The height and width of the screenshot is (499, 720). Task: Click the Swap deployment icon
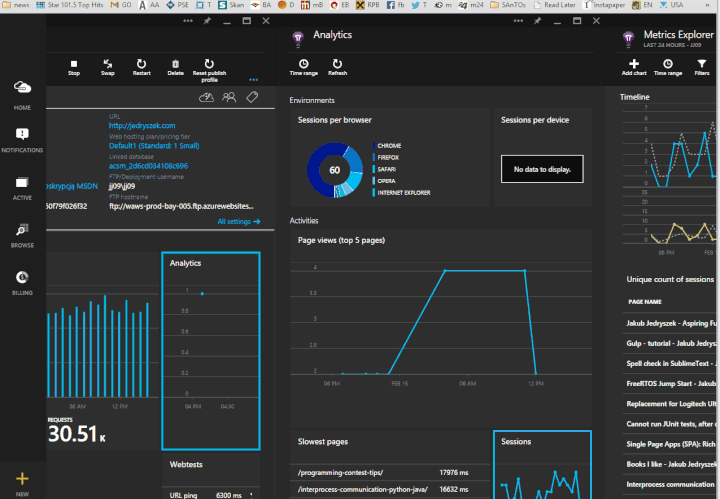point(108,66)
